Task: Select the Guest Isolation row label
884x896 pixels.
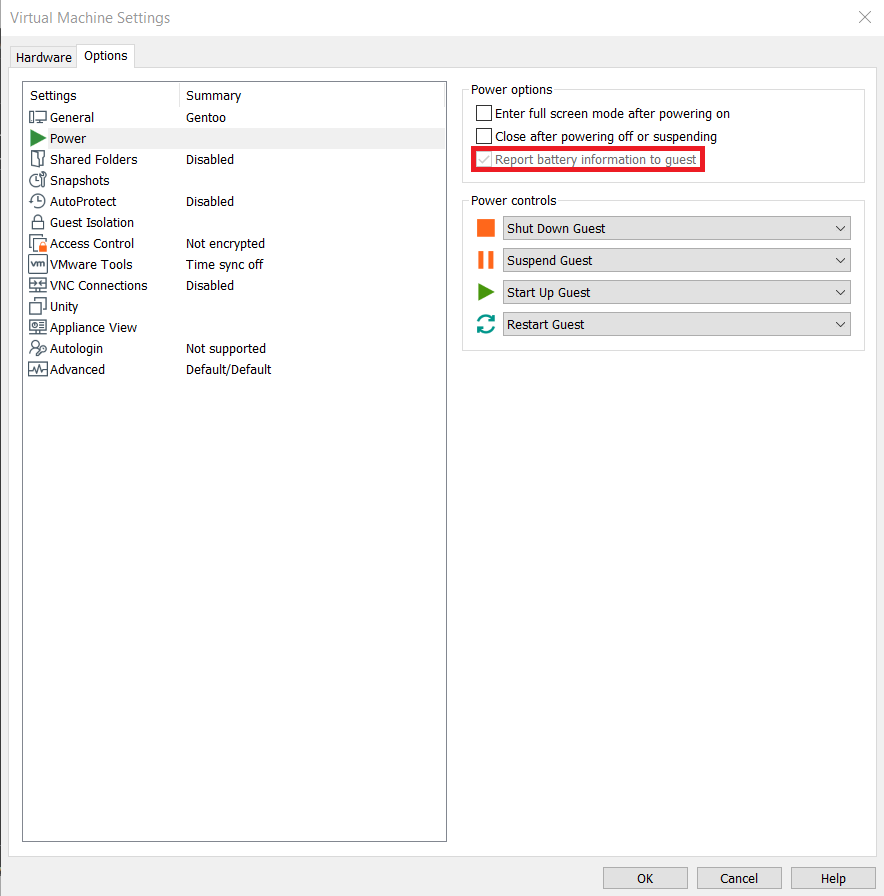Action: tap(92, 222)
